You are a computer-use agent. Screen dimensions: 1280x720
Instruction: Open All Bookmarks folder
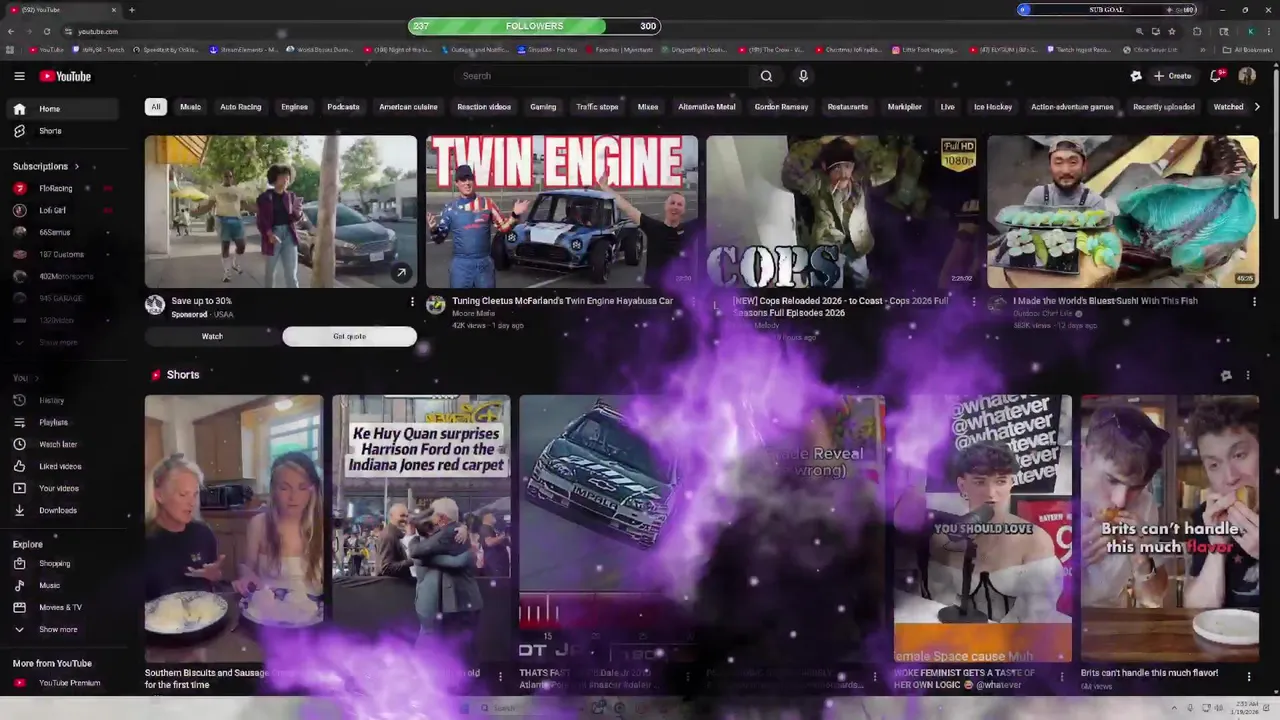1247,49
